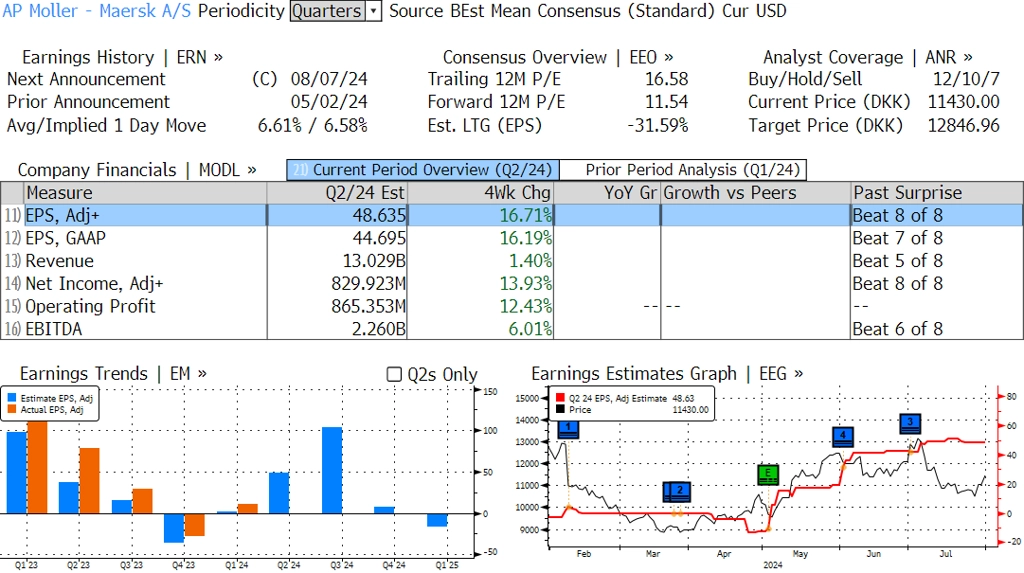Click Trailing 12M P/E value 16.58

click(x=667, y=79)
